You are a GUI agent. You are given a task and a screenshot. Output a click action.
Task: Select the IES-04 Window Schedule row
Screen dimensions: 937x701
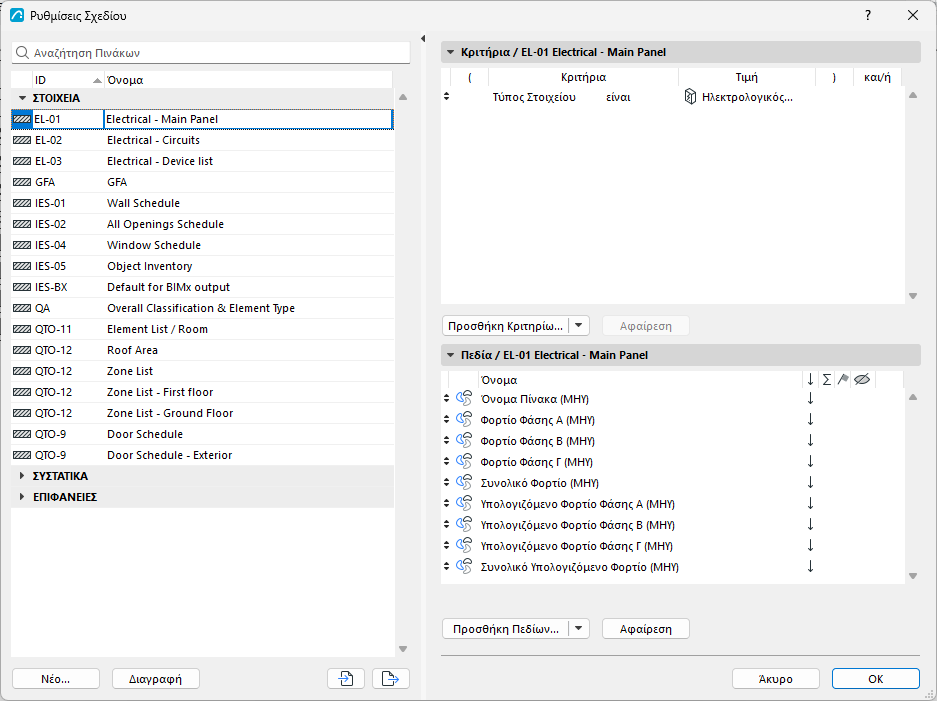(x=202, y=245)
